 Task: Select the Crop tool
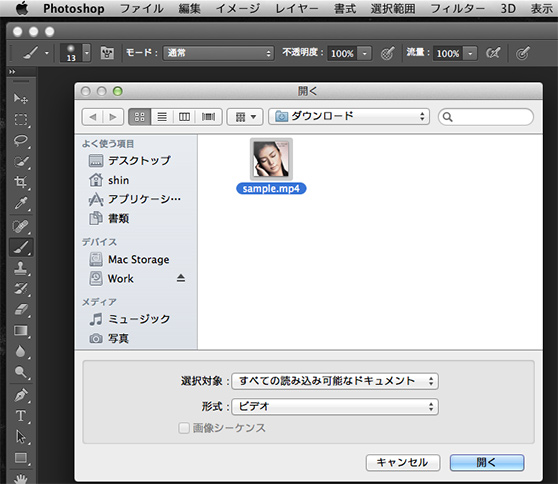point(21,182)
